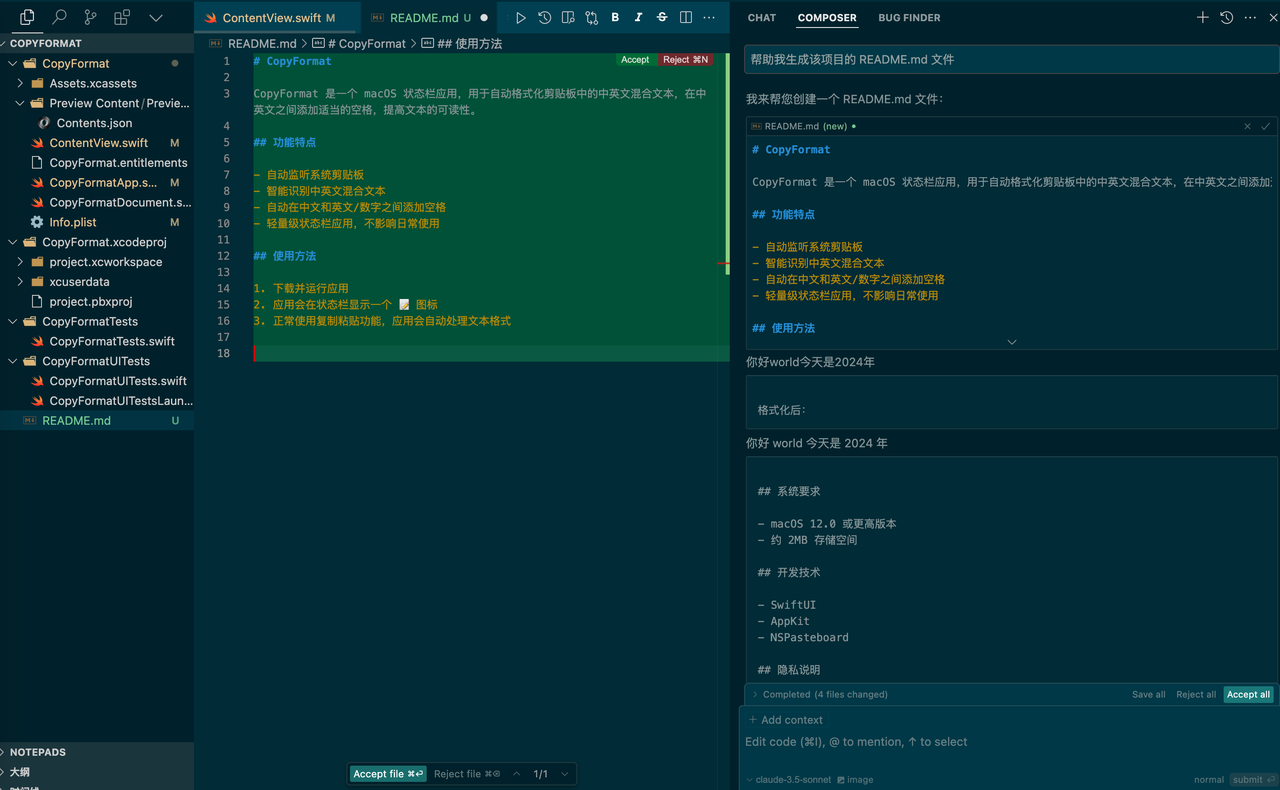Toggle the normal mode selector
1280x790 pixels.
(1208, 780)
